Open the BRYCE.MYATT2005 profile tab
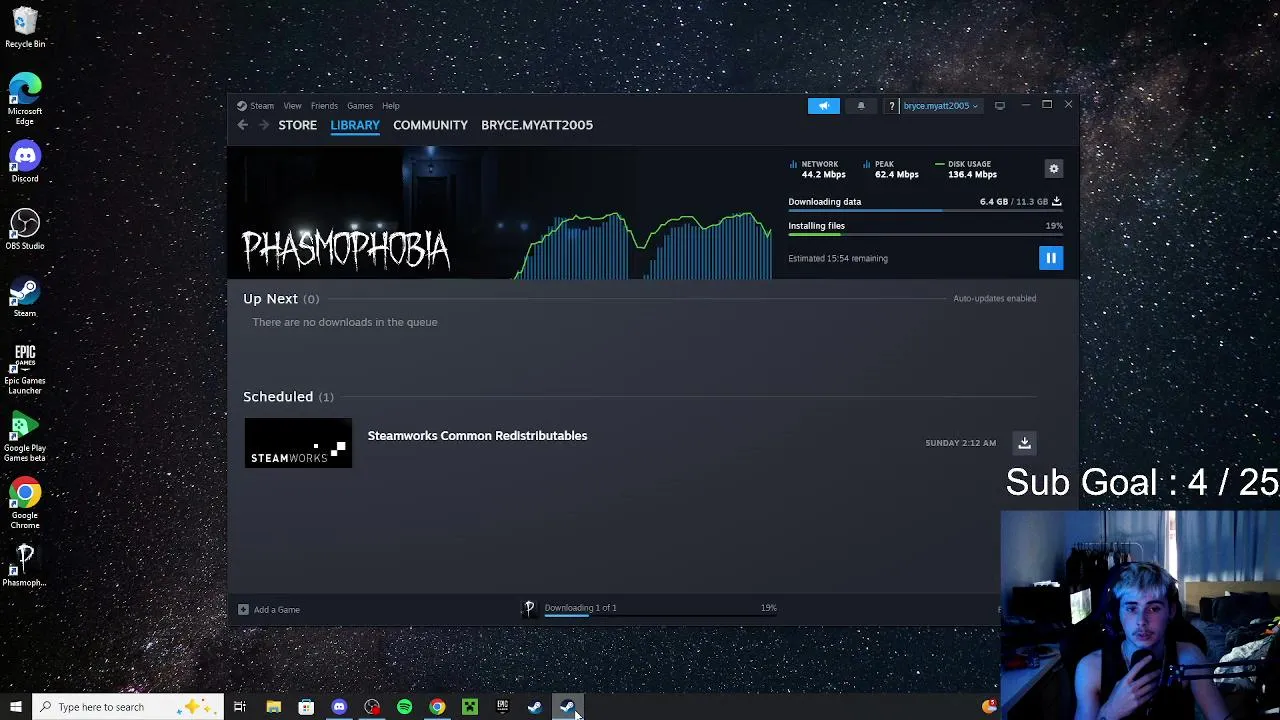Image resolution: width=1280 pixels, height=720 pixels. click(537, 125)
